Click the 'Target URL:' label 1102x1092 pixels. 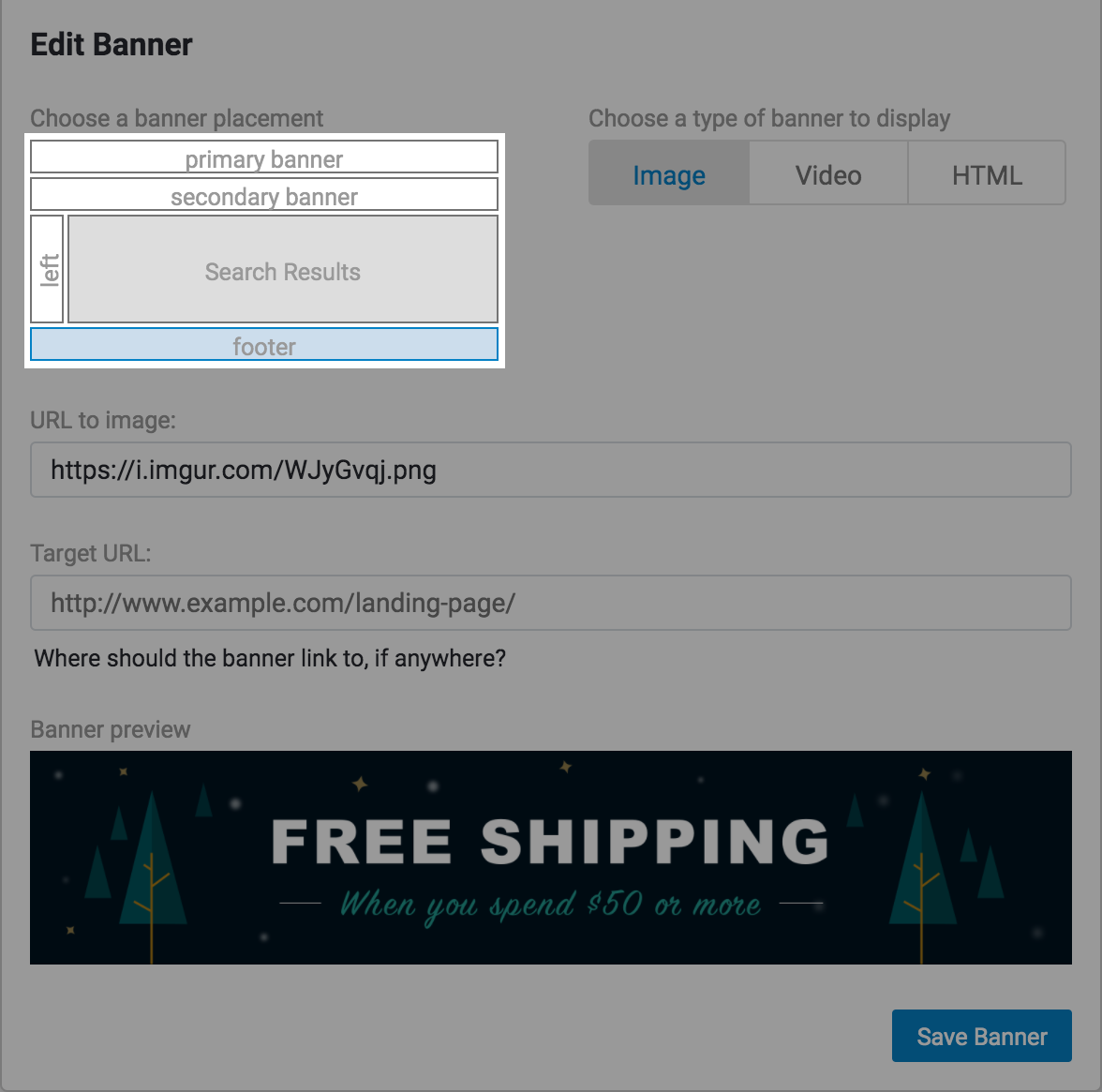click(91, 553)
